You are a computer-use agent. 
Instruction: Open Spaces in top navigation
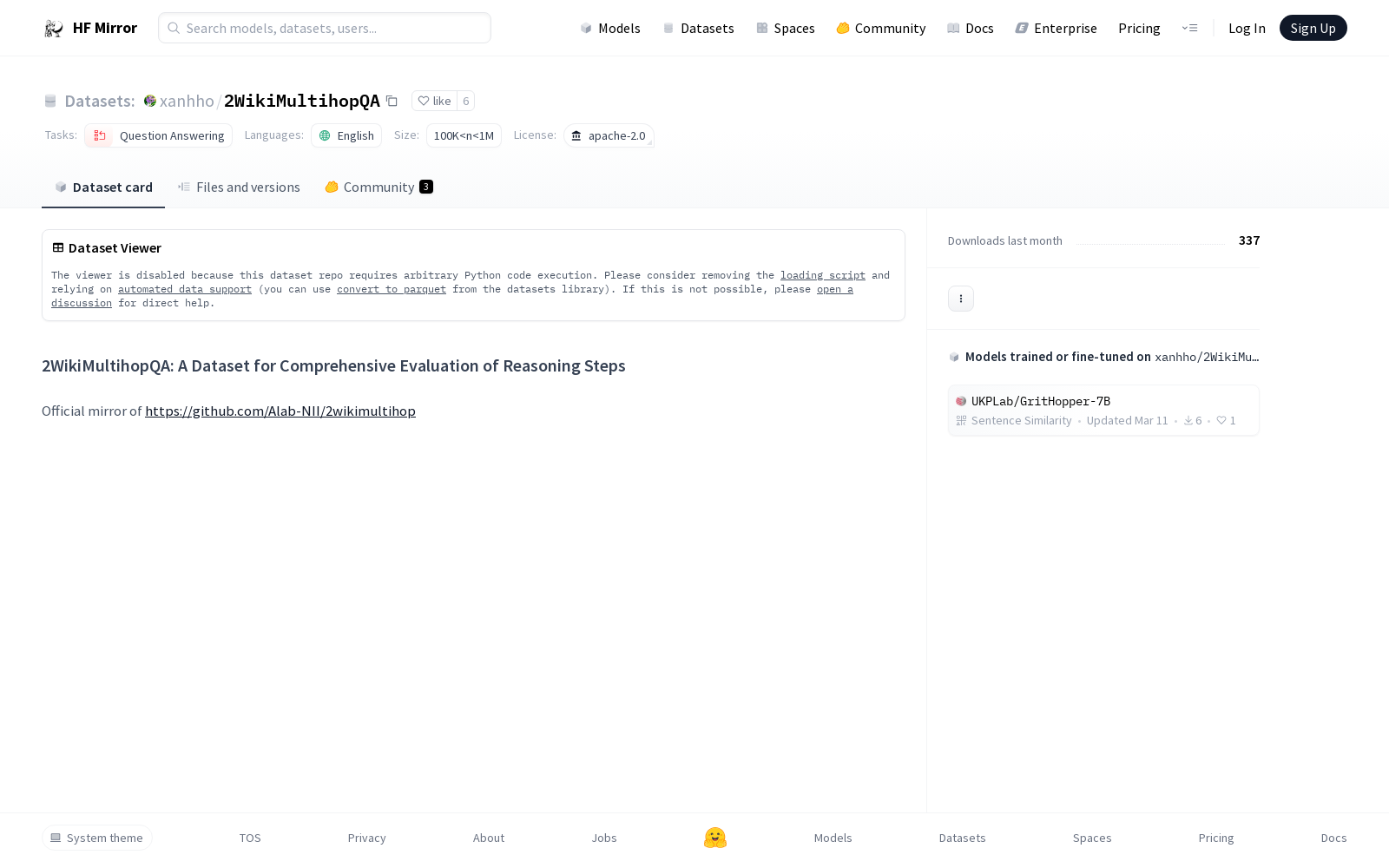point(786,28)
